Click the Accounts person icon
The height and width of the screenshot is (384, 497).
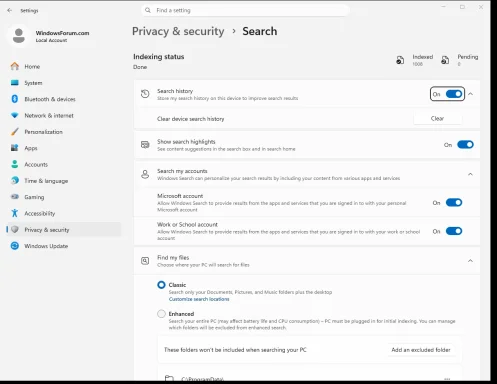tap(15, 164)
